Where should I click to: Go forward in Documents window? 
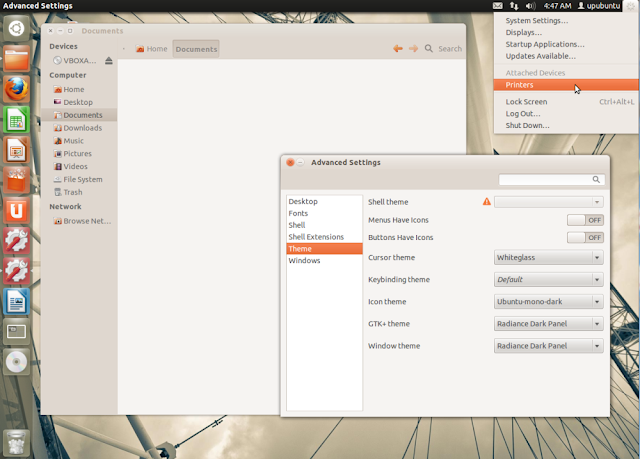(413, 49)
